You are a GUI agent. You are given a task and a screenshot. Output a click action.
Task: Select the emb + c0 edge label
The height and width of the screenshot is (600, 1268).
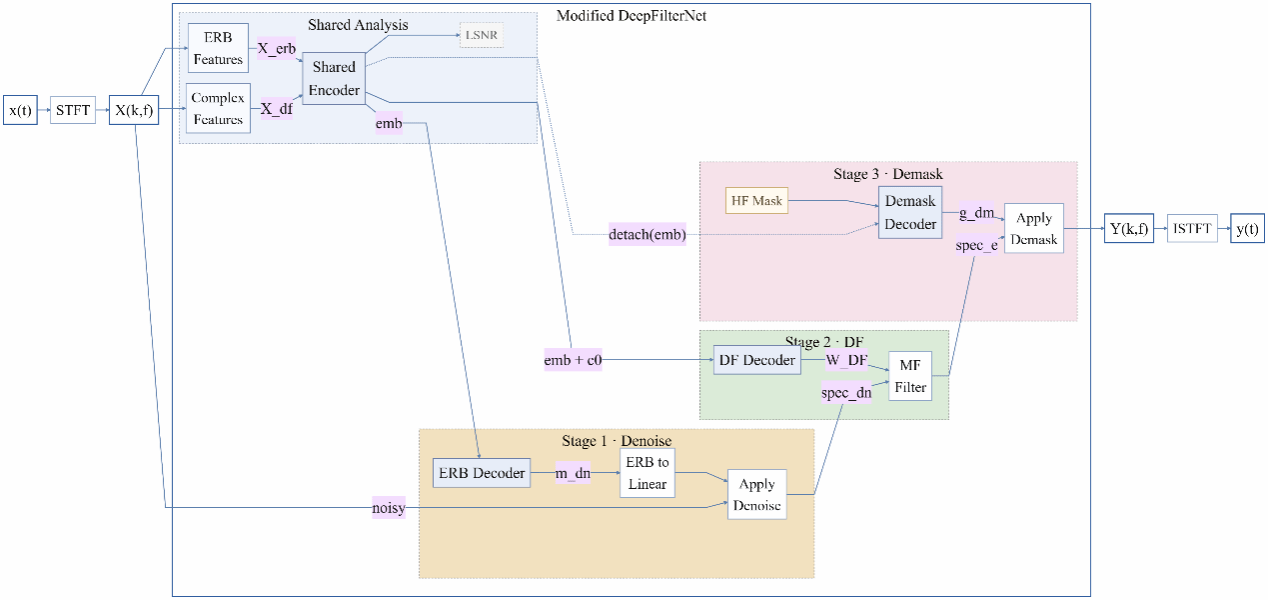[572, 360]
